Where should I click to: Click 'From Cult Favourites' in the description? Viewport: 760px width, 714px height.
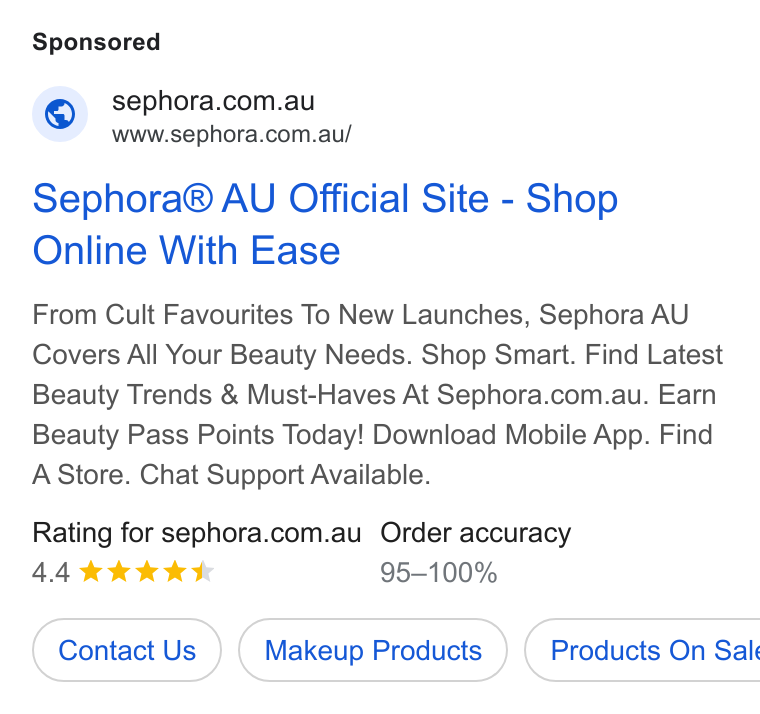pyautogui.click(x=162, y=315)
